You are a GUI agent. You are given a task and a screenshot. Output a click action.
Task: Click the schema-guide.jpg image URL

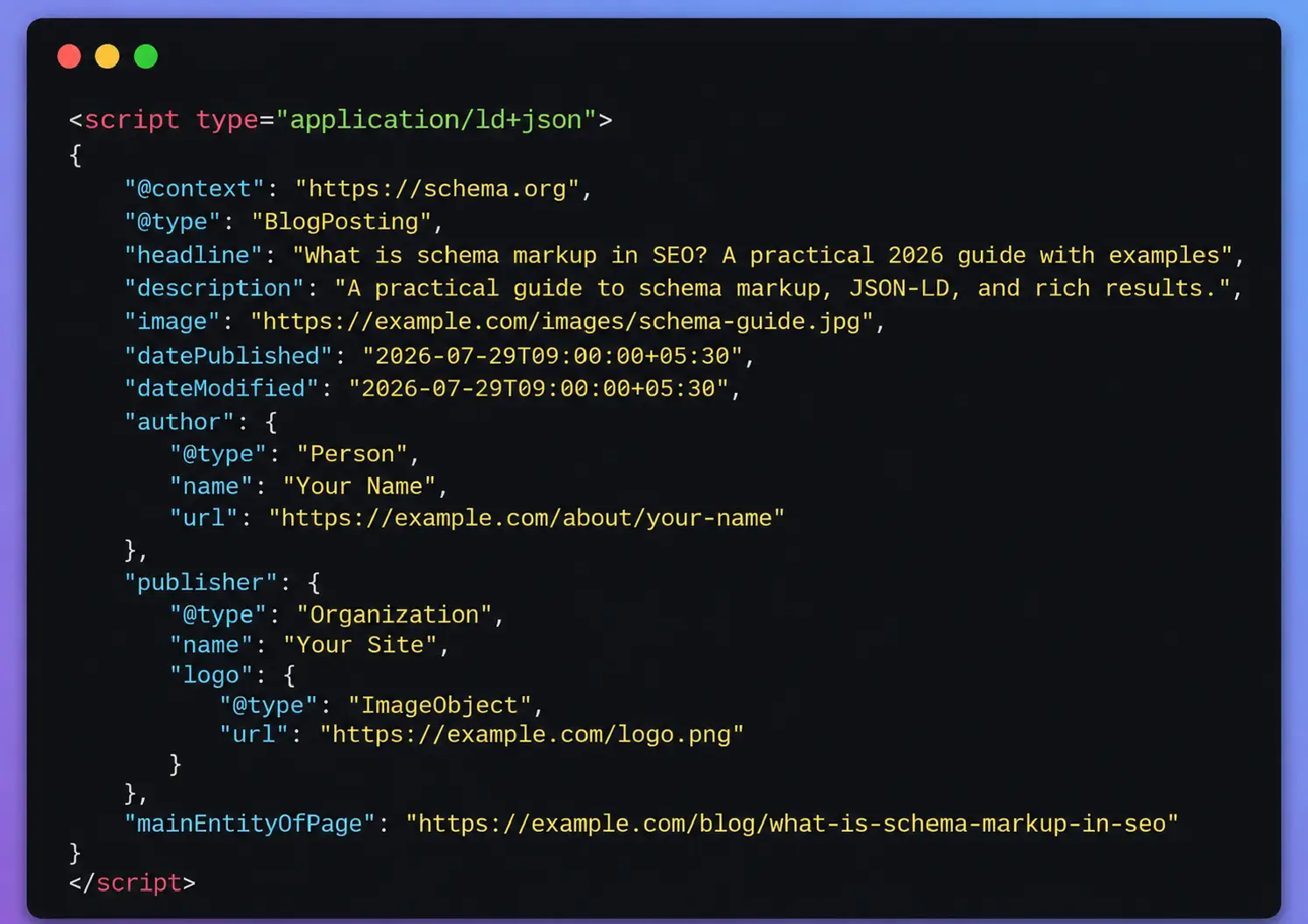tap(562, 322)
